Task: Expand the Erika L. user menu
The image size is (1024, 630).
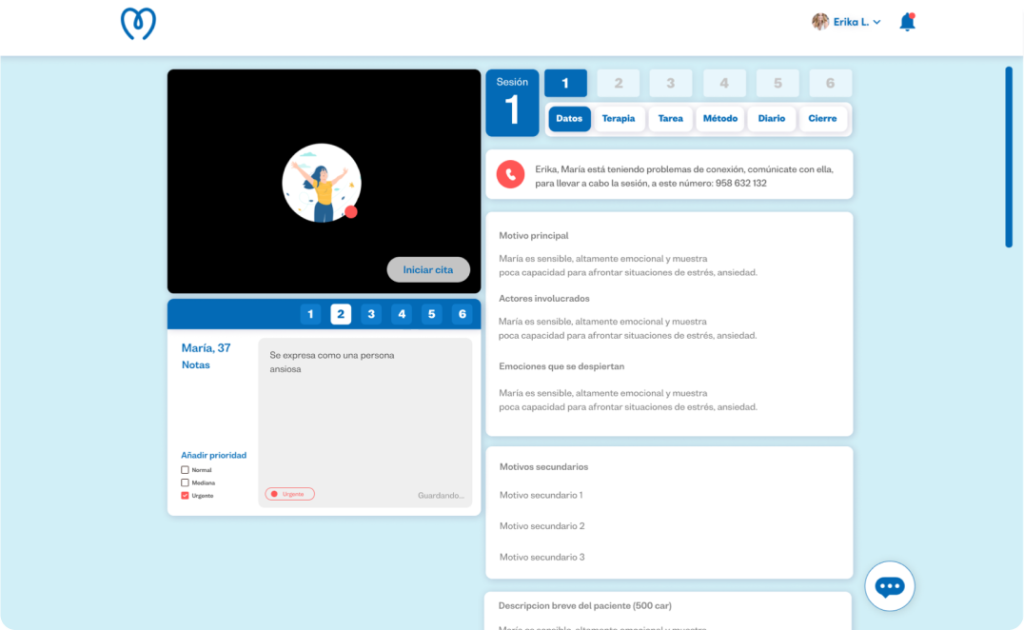Action: pyautogui.click(x=857, y=22)
